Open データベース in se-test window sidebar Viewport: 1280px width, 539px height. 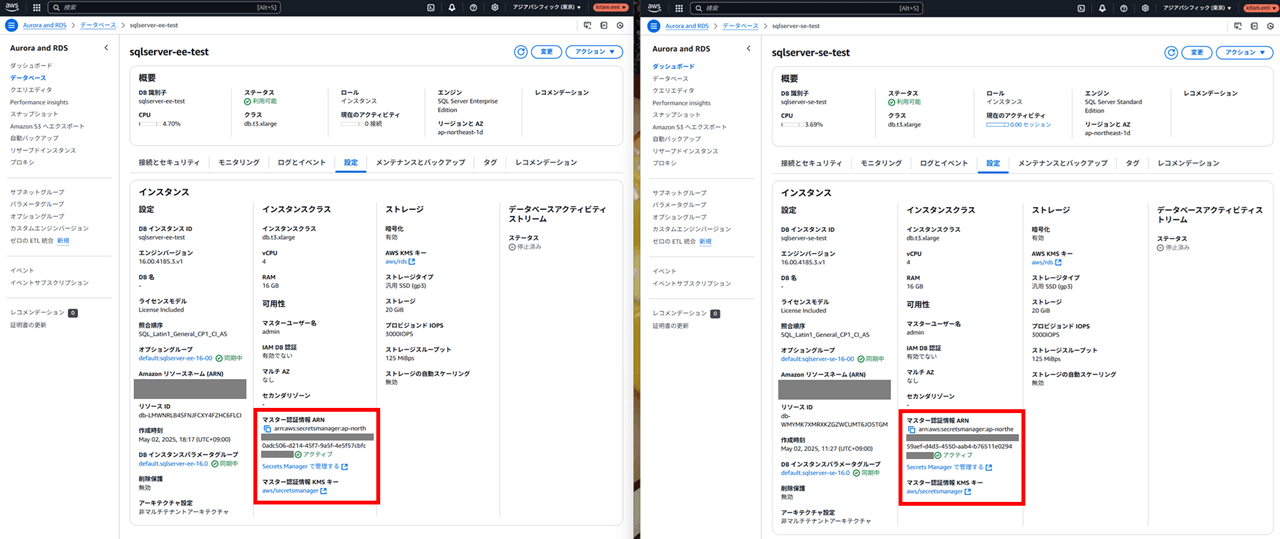pos(670,78)
